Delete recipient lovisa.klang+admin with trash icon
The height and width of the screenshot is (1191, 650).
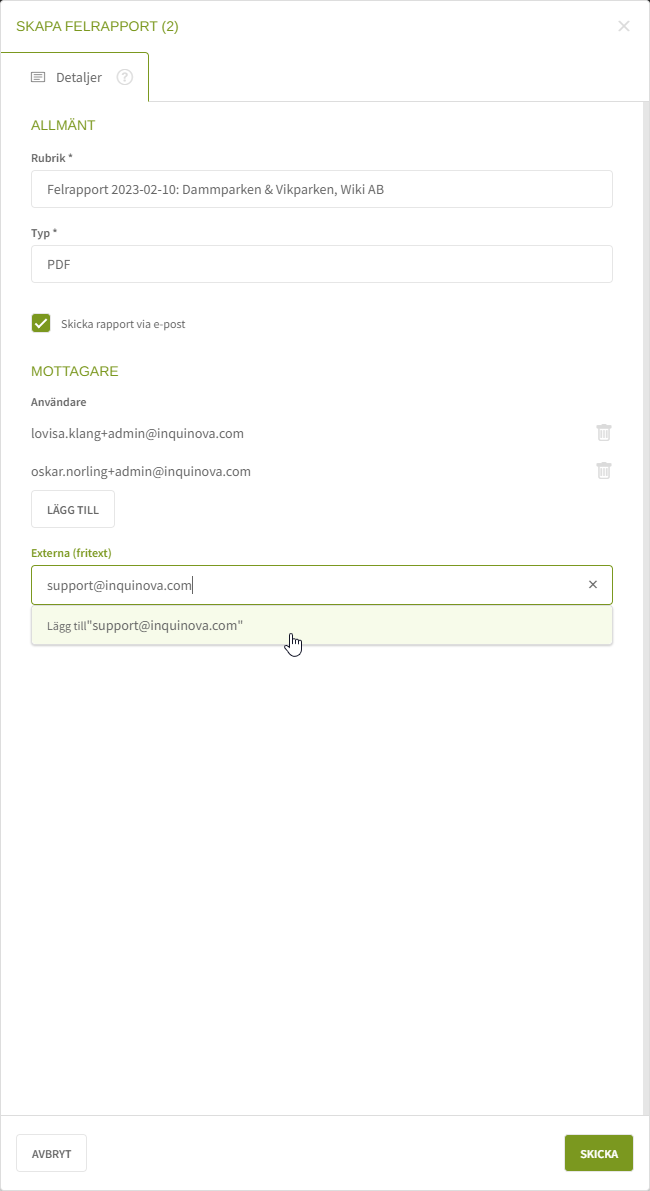pyautogui.click(x=604, y=433)
